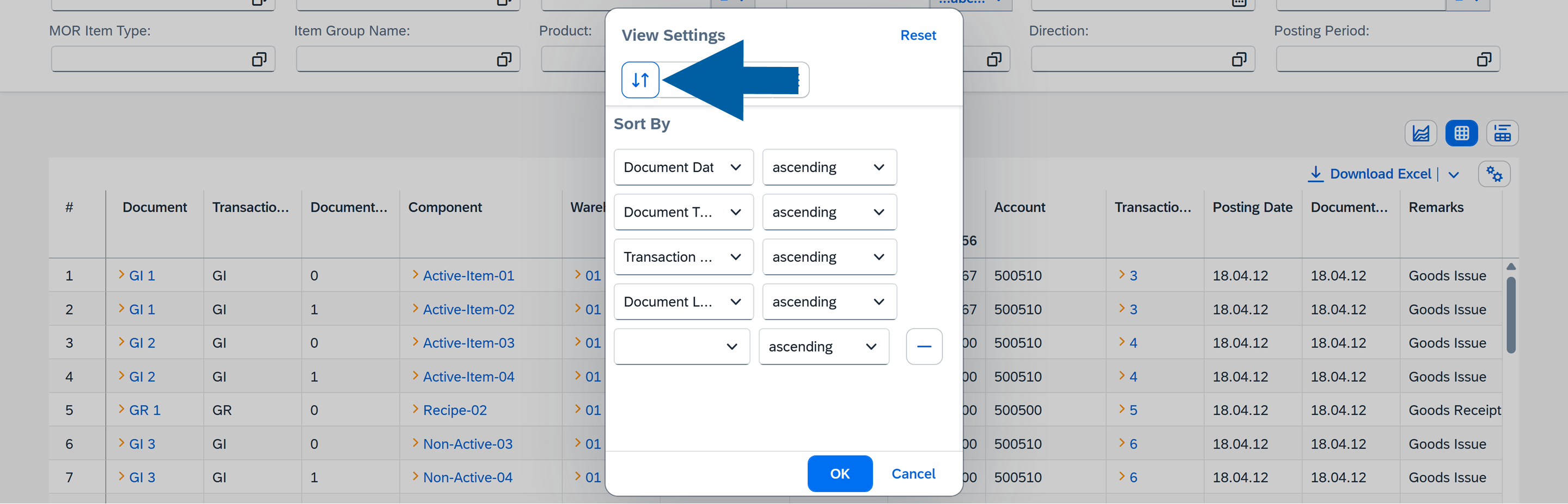The height and width of the screenshot is (504, 1568).
Task: Click Reset in View Settings
Action: click(x=918, y=35)
